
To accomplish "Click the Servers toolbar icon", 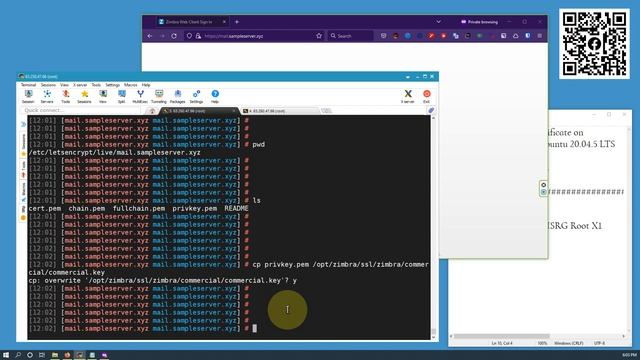I will click(47, 97).
